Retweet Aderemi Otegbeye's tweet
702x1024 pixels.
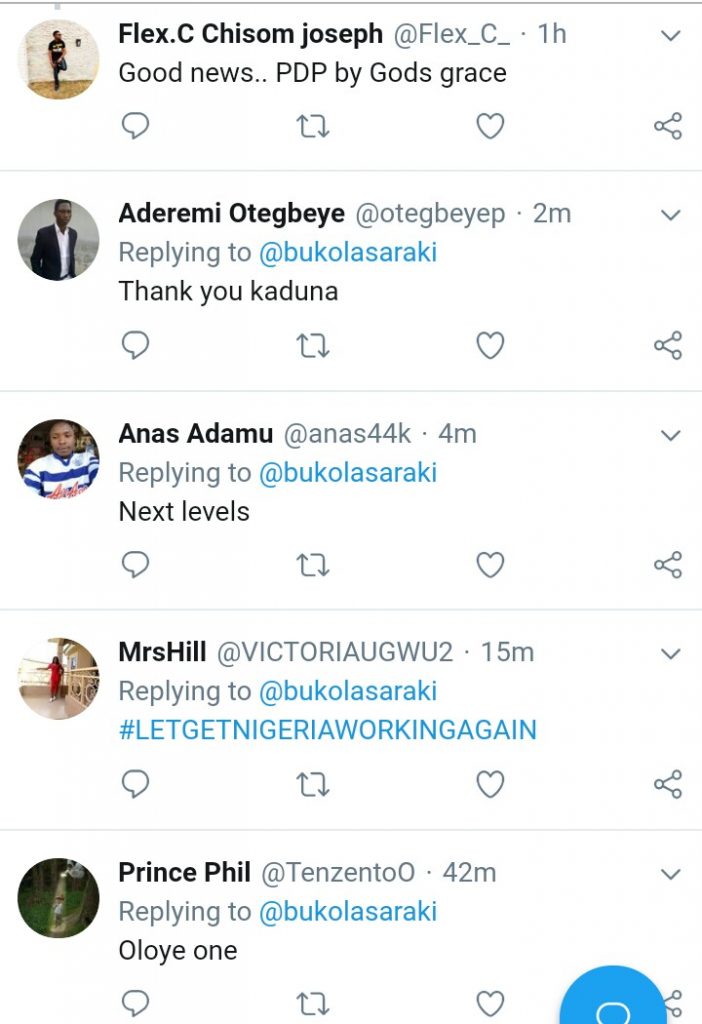pos(313,346)
